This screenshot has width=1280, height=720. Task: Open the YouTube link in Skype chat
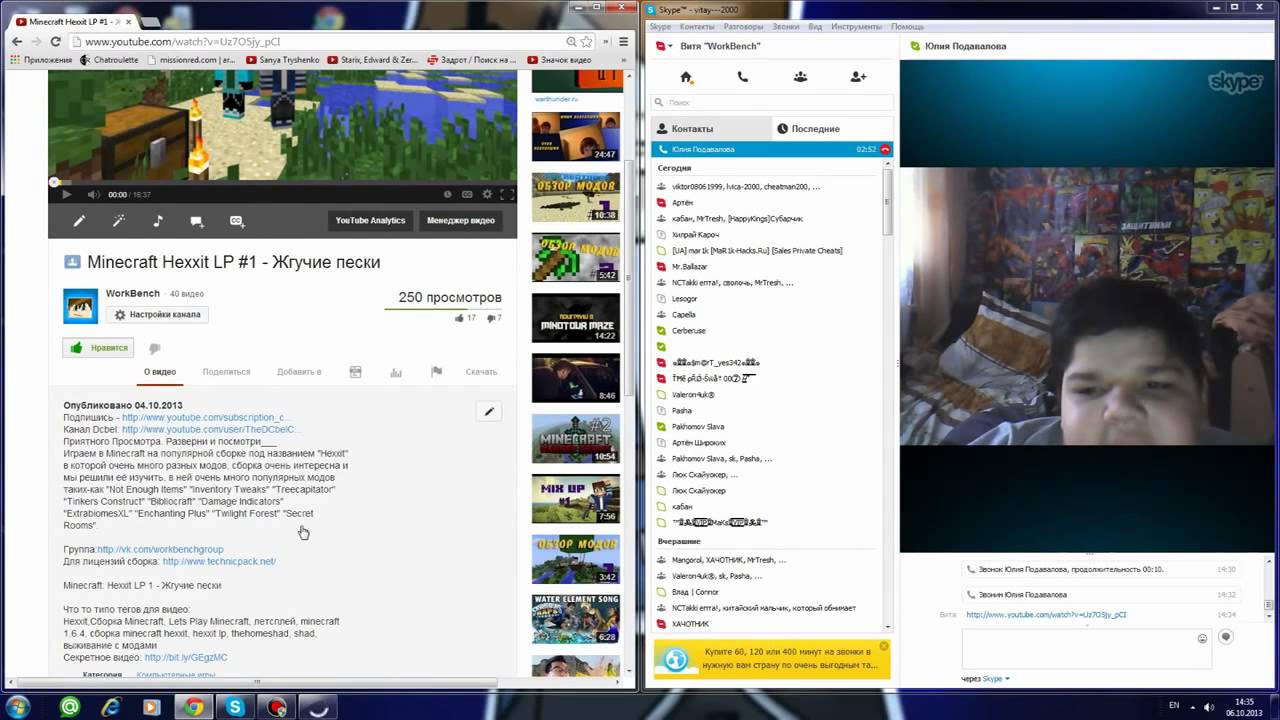coord(1046,614)
